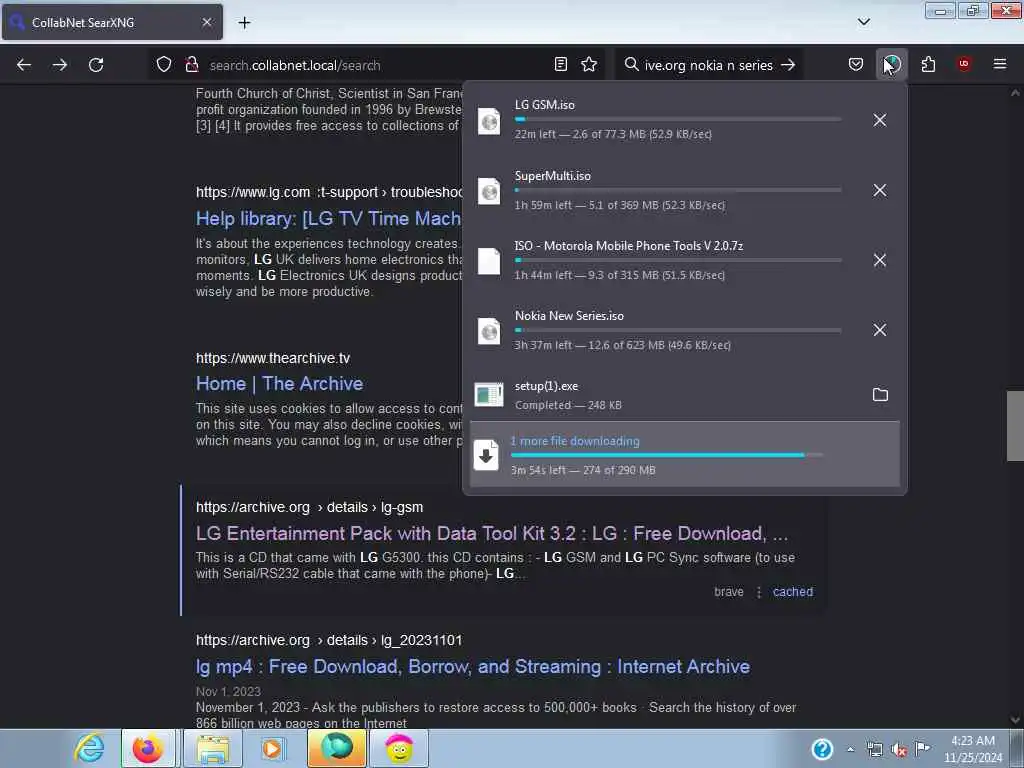Open site security padlock info
Screen dimensions: 1024x768
pos(191,65)
